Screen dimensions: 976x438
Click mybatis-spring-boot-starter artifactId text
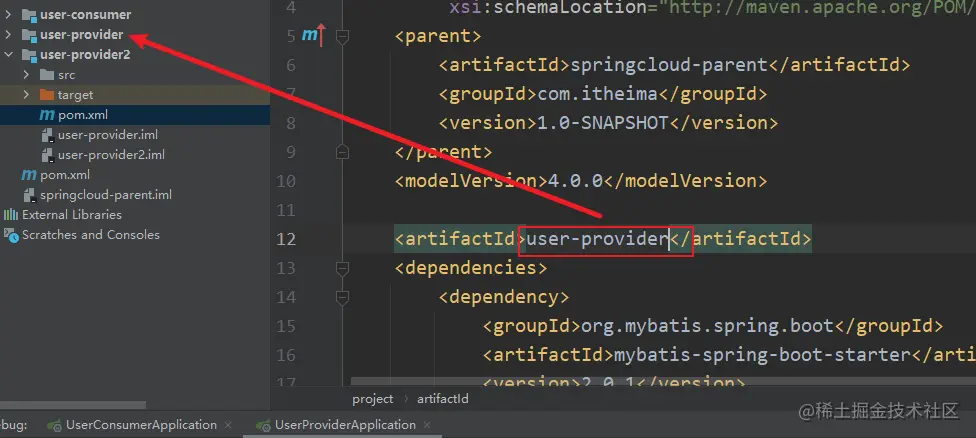[762, 355]
